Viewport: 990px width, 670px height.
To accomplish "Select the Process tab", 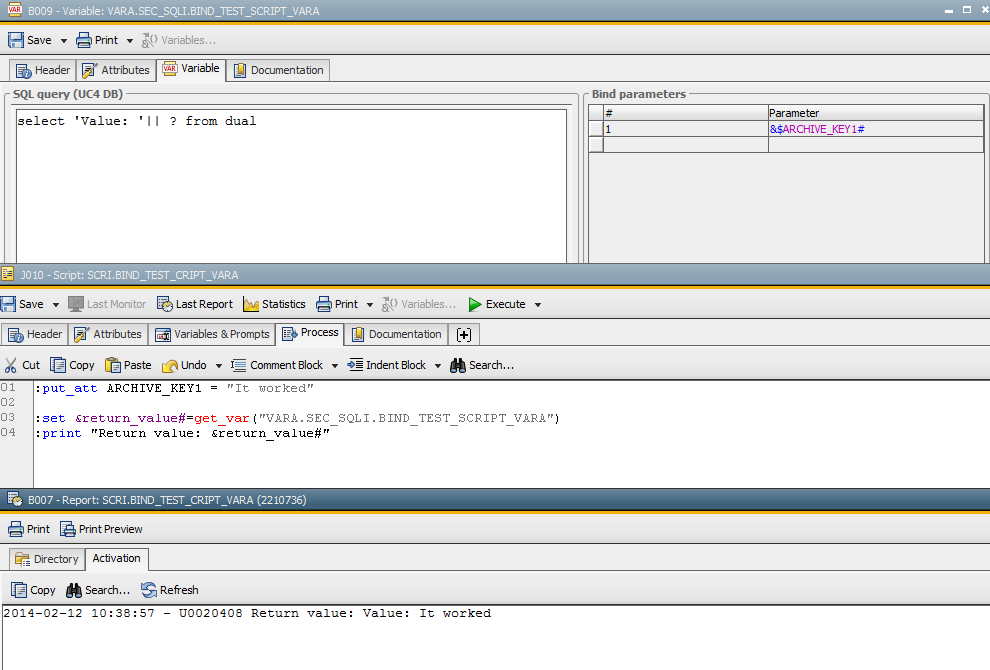I will click(x=310, y=332).
